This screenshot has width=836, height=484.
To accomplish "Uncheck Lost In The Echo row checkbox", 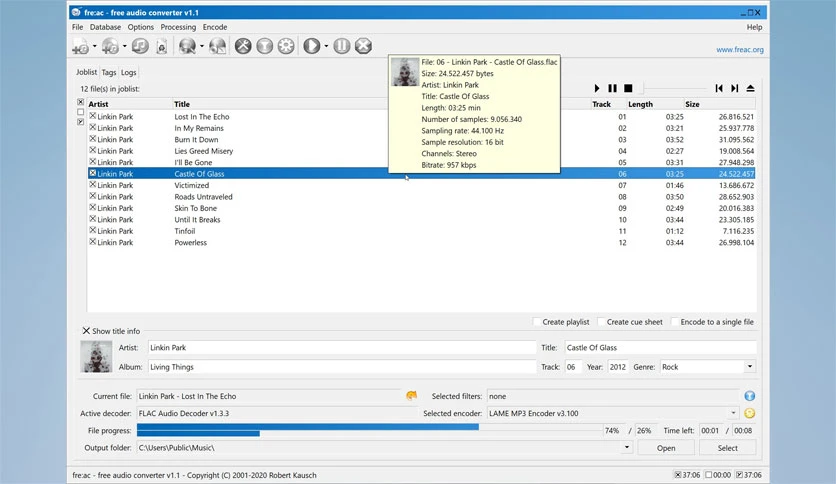I will click(x=92, y=116).
